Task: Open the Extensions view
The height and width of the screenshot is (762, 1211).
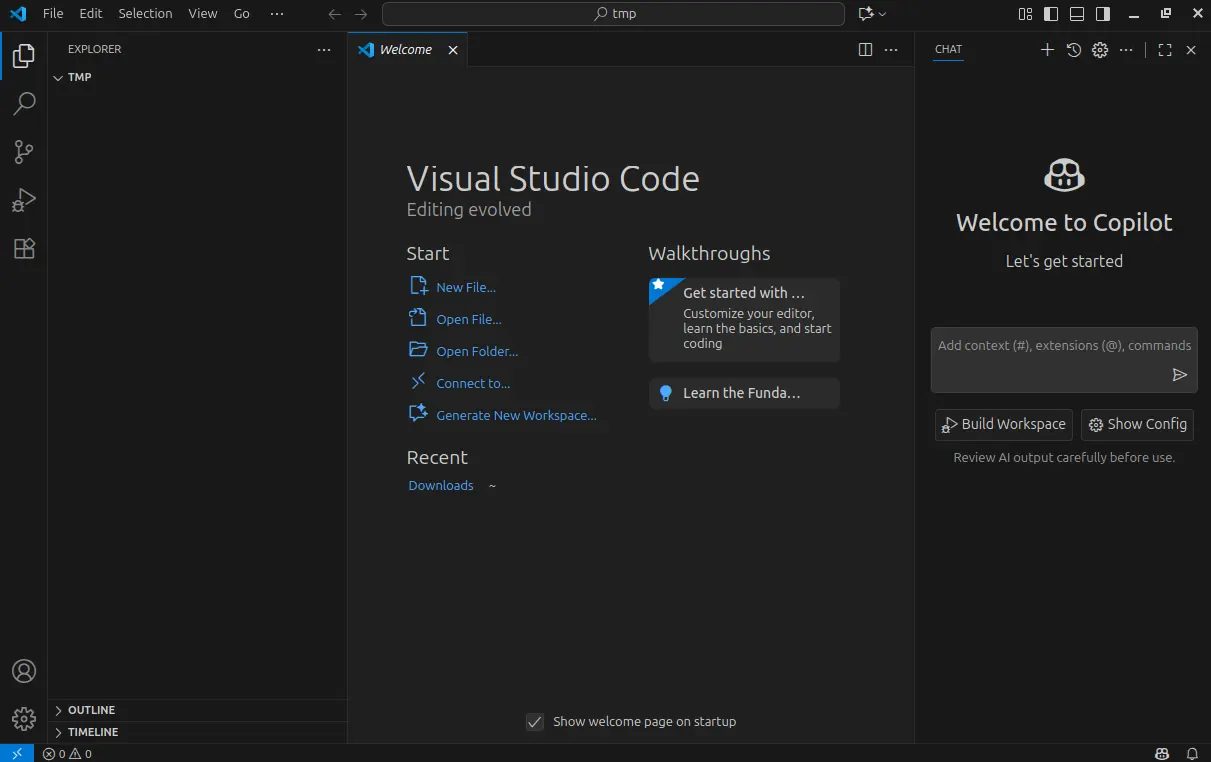Action: tap(24, 249)
